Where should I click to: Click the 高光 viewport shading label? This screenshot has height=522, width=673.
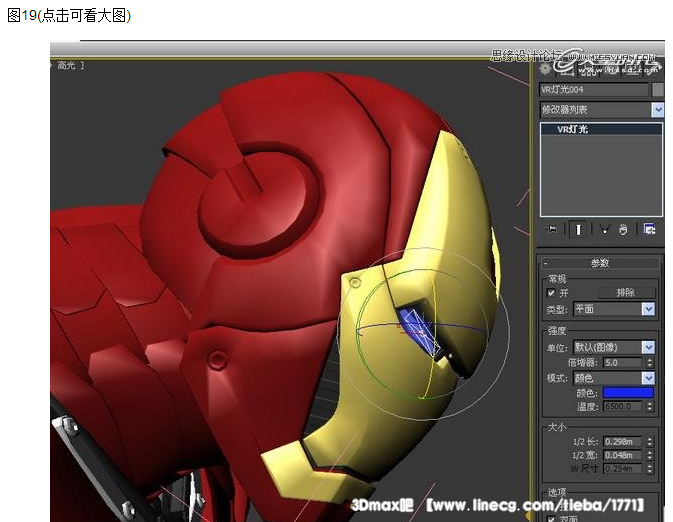click(x=66, y=66)
